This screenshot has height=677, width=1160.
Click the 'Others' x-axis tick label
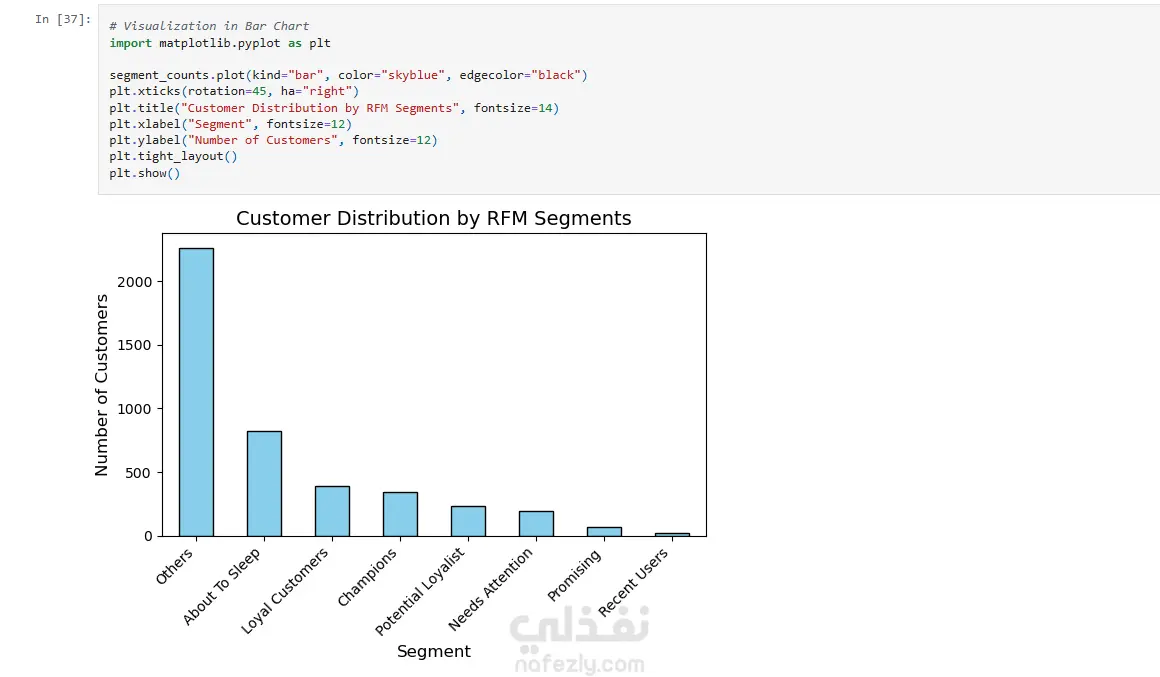tap(175, 566)
